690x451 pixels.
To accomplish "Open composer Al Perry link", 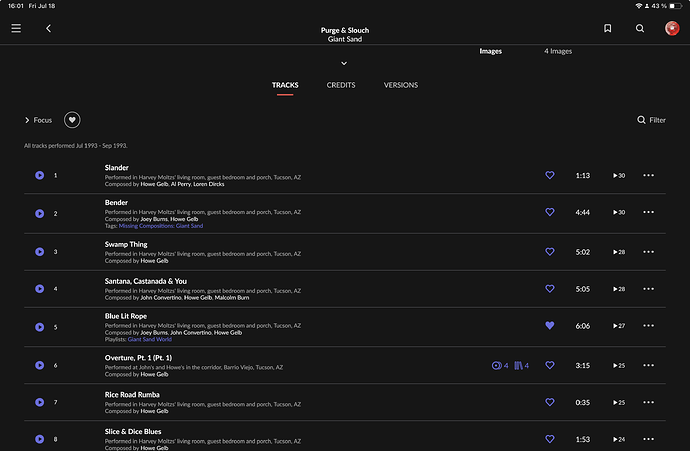I will point(180,184).
